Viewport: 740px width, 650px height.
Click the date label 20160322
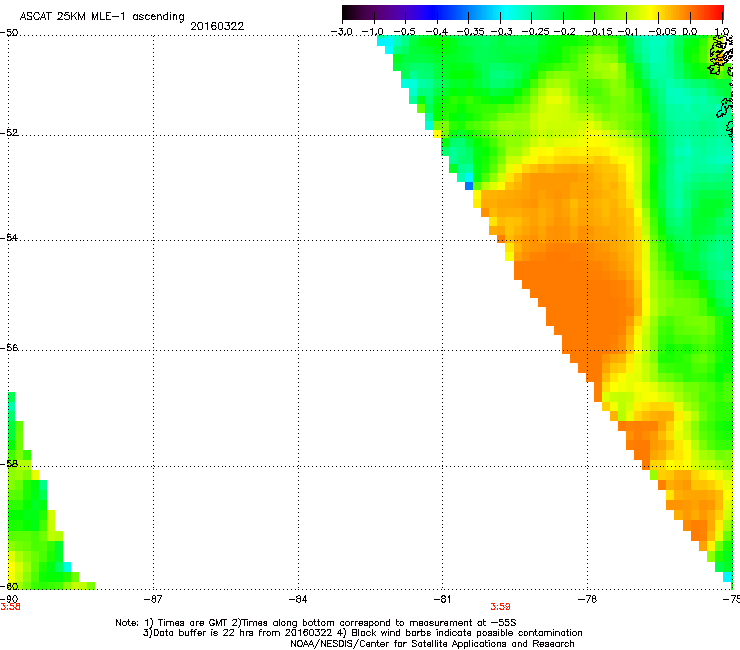(217, 26)
